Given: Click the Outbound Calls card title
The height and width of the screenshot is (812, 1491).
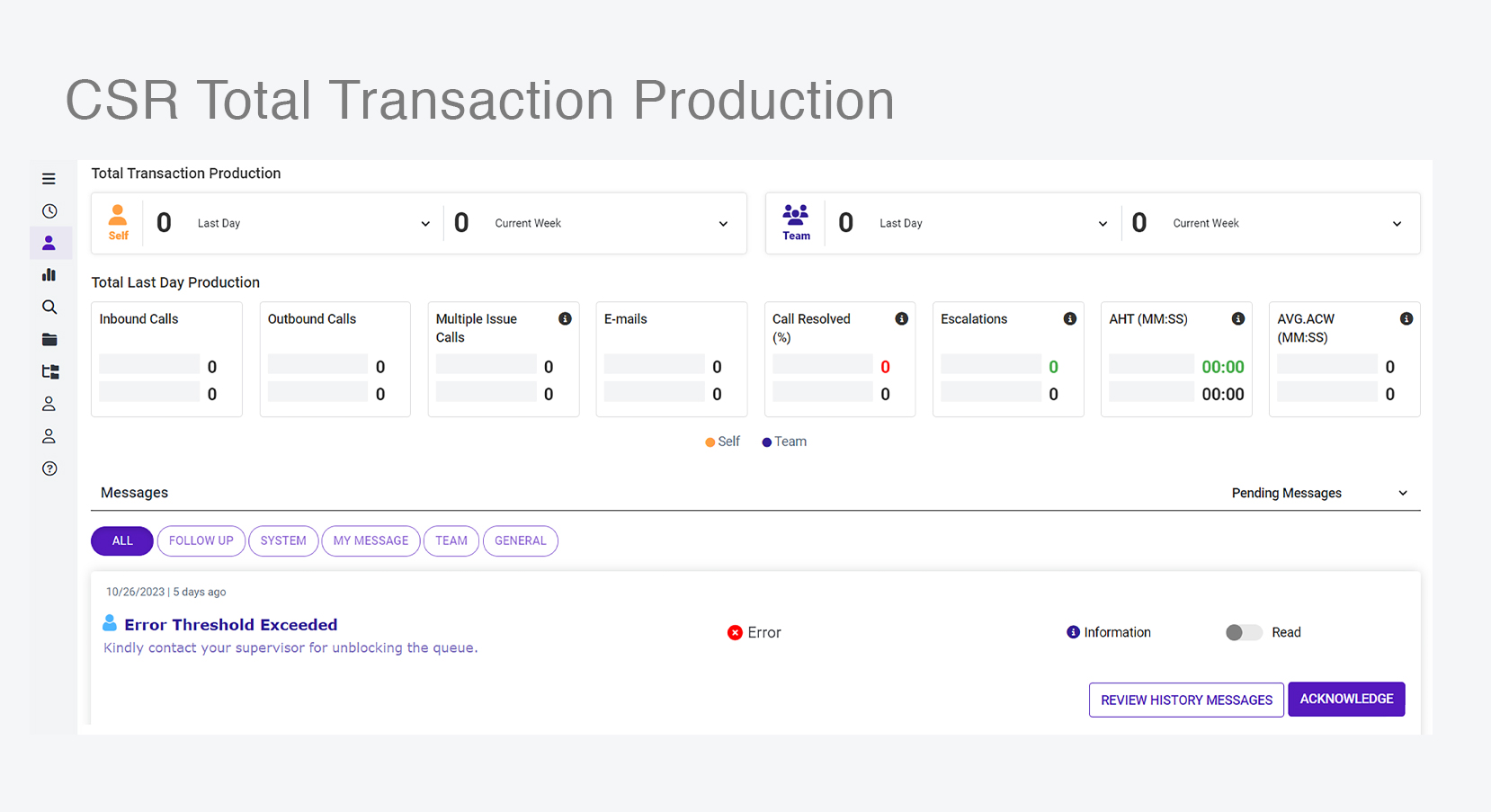Looking at the screenshot, I should [x=312, y=319].
